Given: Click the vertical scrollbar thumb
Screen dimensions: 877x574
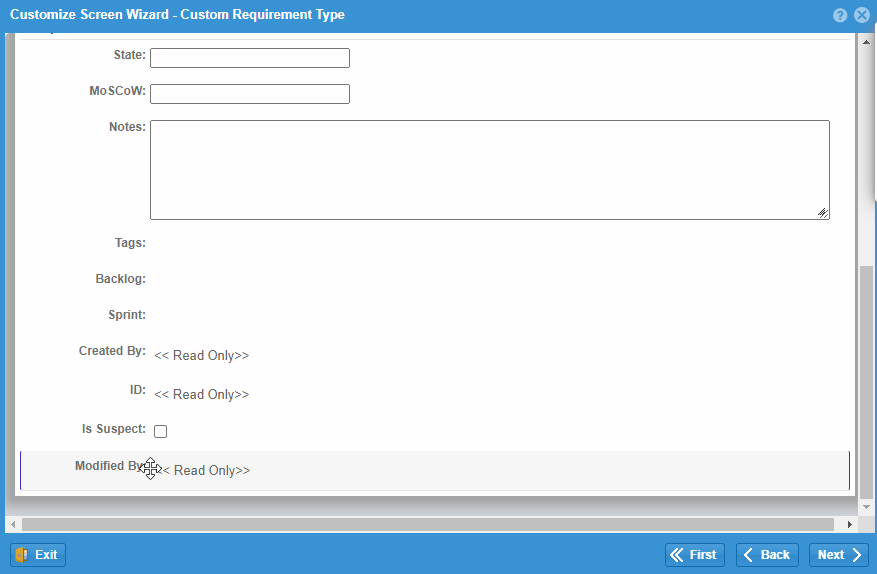Looking at the screenshot, I should (x=866, y=382).
